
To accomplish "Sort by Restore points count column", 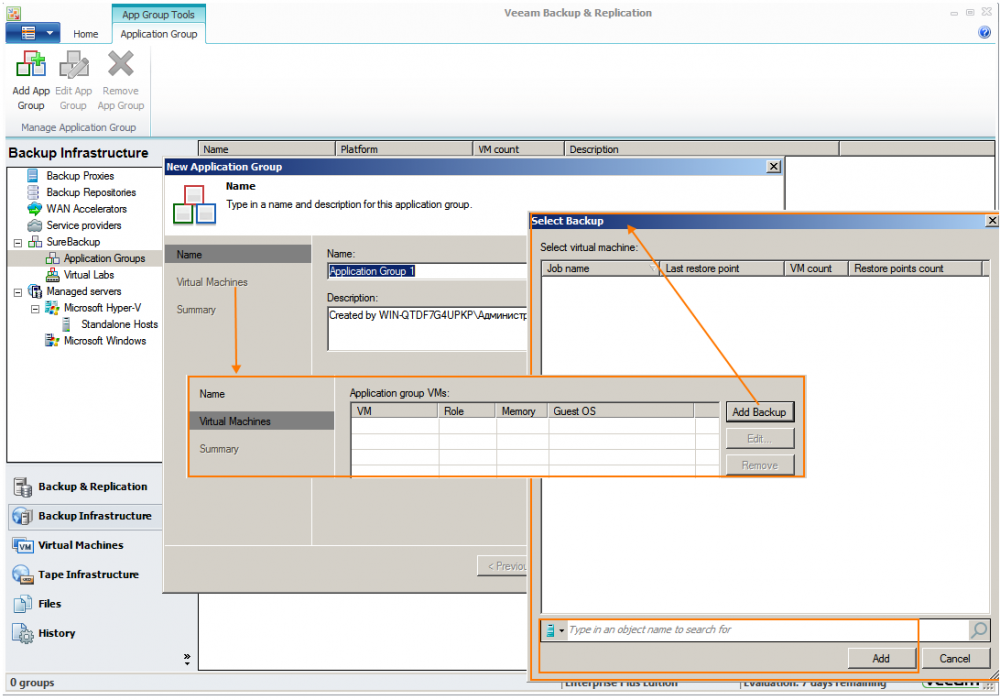I will coord(915,268).
